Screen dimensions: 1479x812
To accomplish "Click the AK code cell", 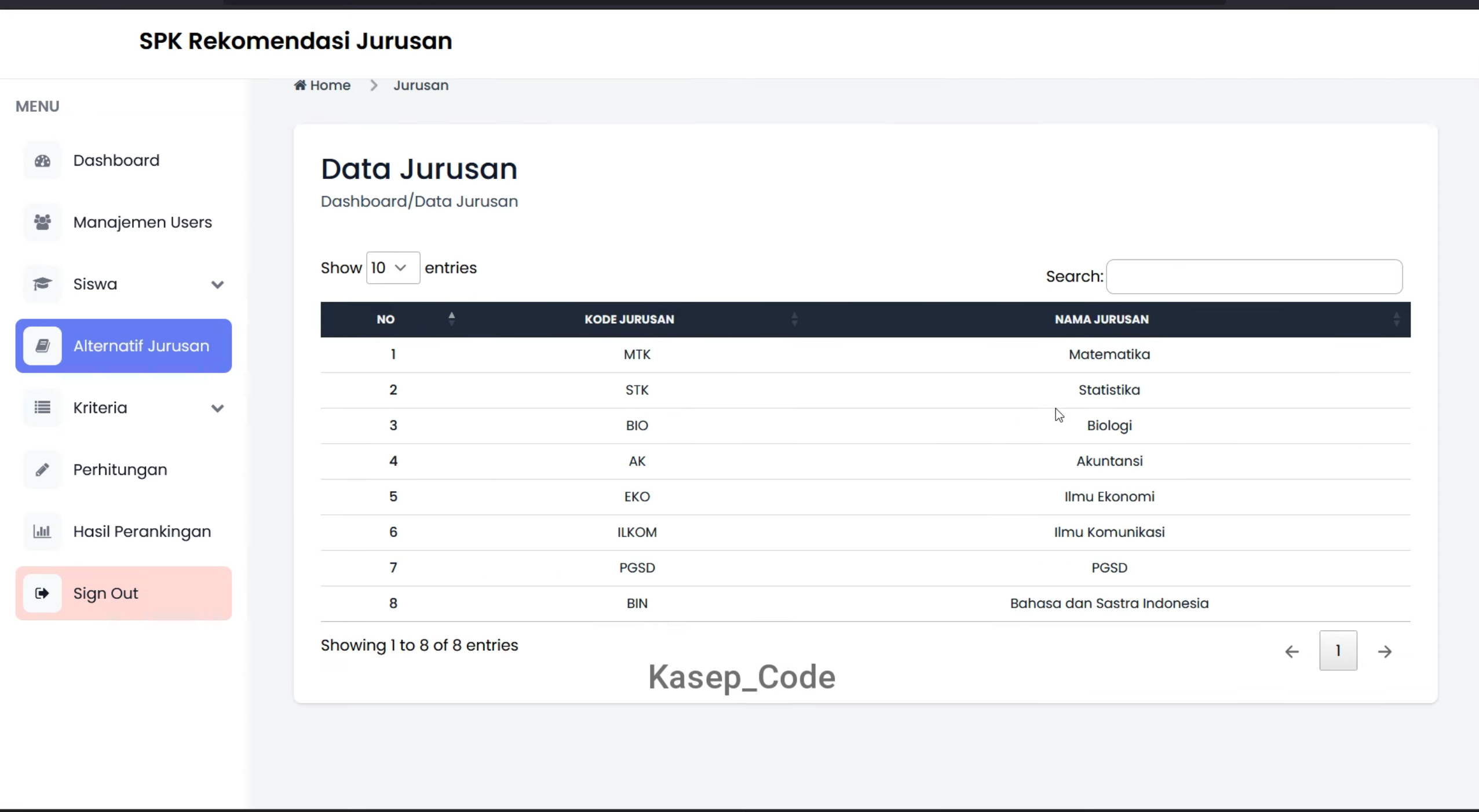I will pos(637,461).
